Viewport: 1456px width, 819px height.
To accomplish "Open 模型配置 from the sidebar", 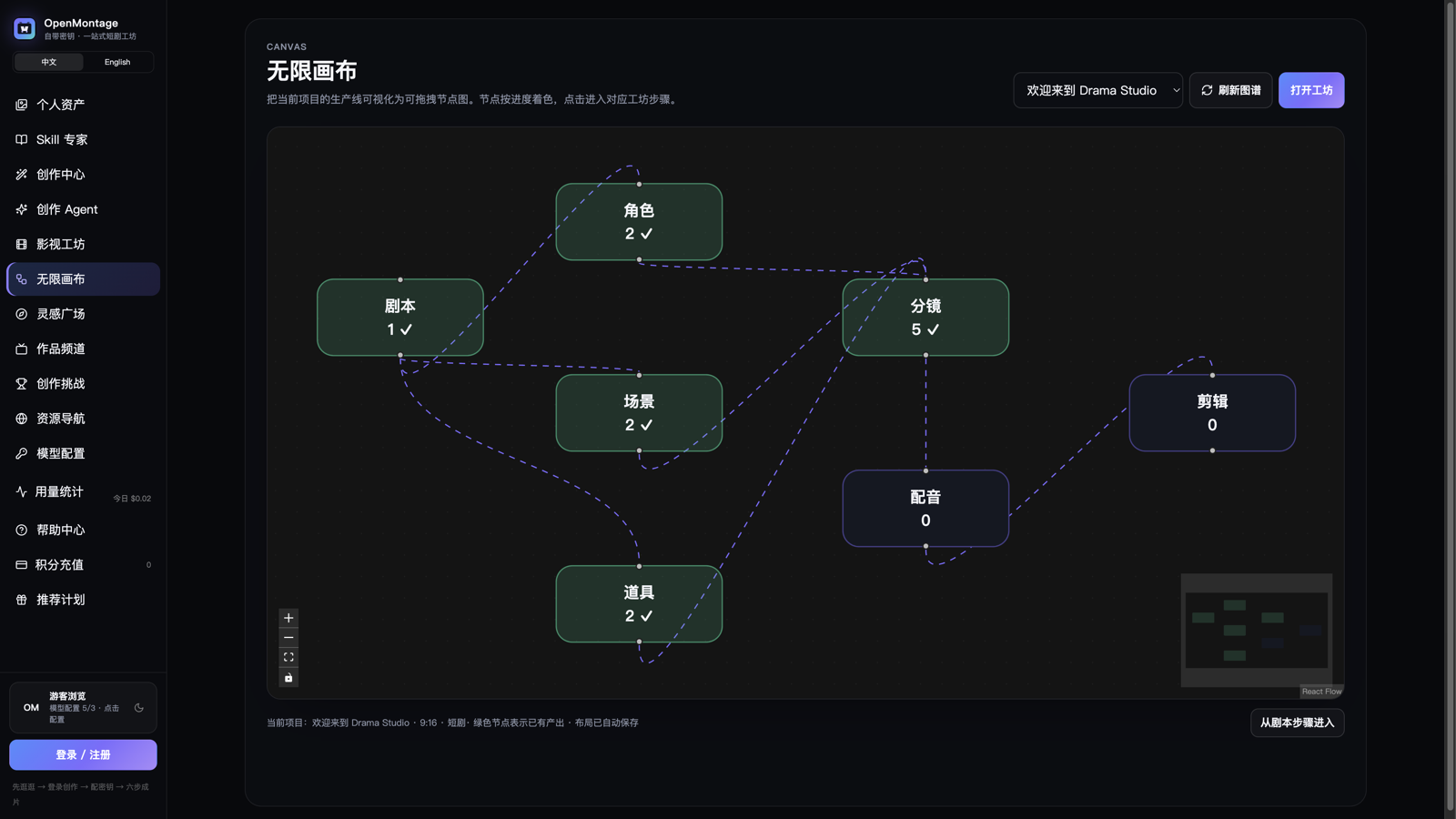I will (x=83, y=453).
